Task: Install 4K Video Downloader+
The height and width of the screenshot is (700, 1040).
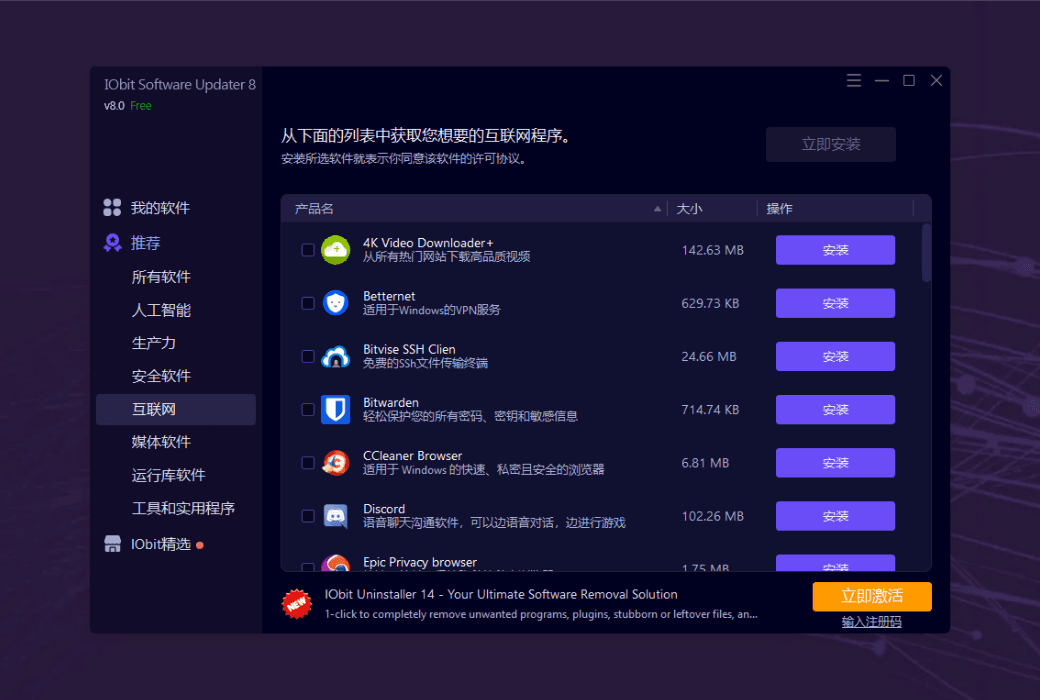Action: [835, 250]
